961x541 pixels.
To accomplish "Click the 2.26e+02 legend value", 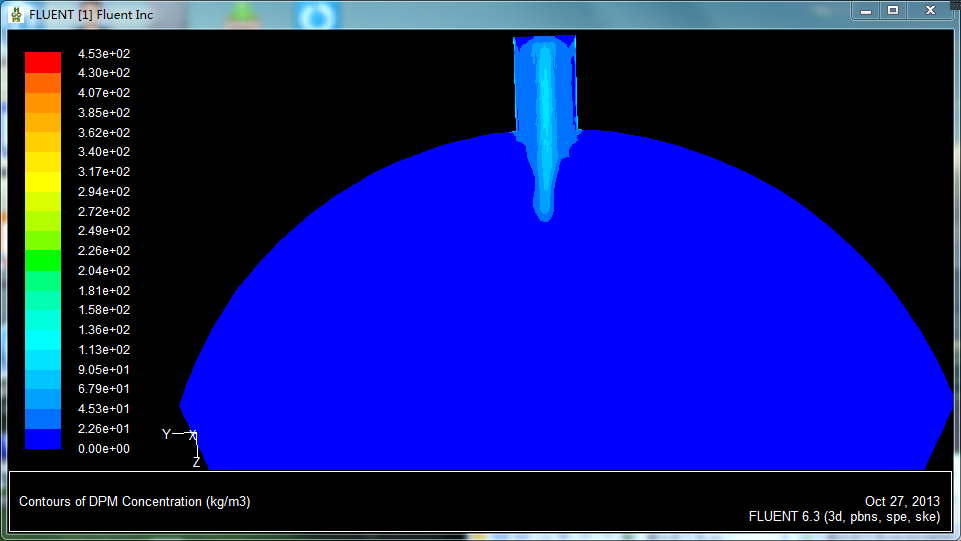I will (104, 251).
